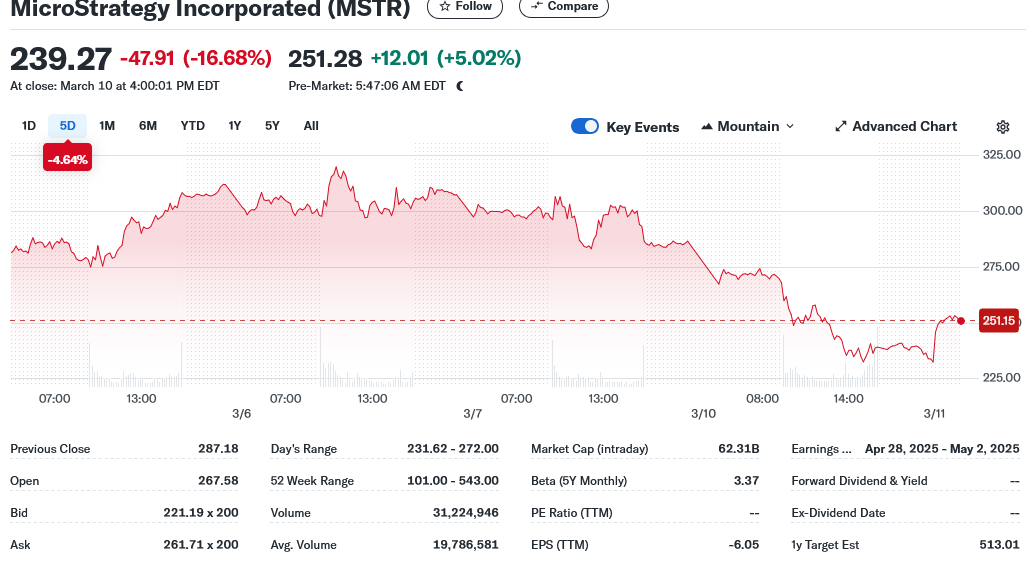Click the 3/11 date label
The image size is (1032, 566).
tap(934, 414)
